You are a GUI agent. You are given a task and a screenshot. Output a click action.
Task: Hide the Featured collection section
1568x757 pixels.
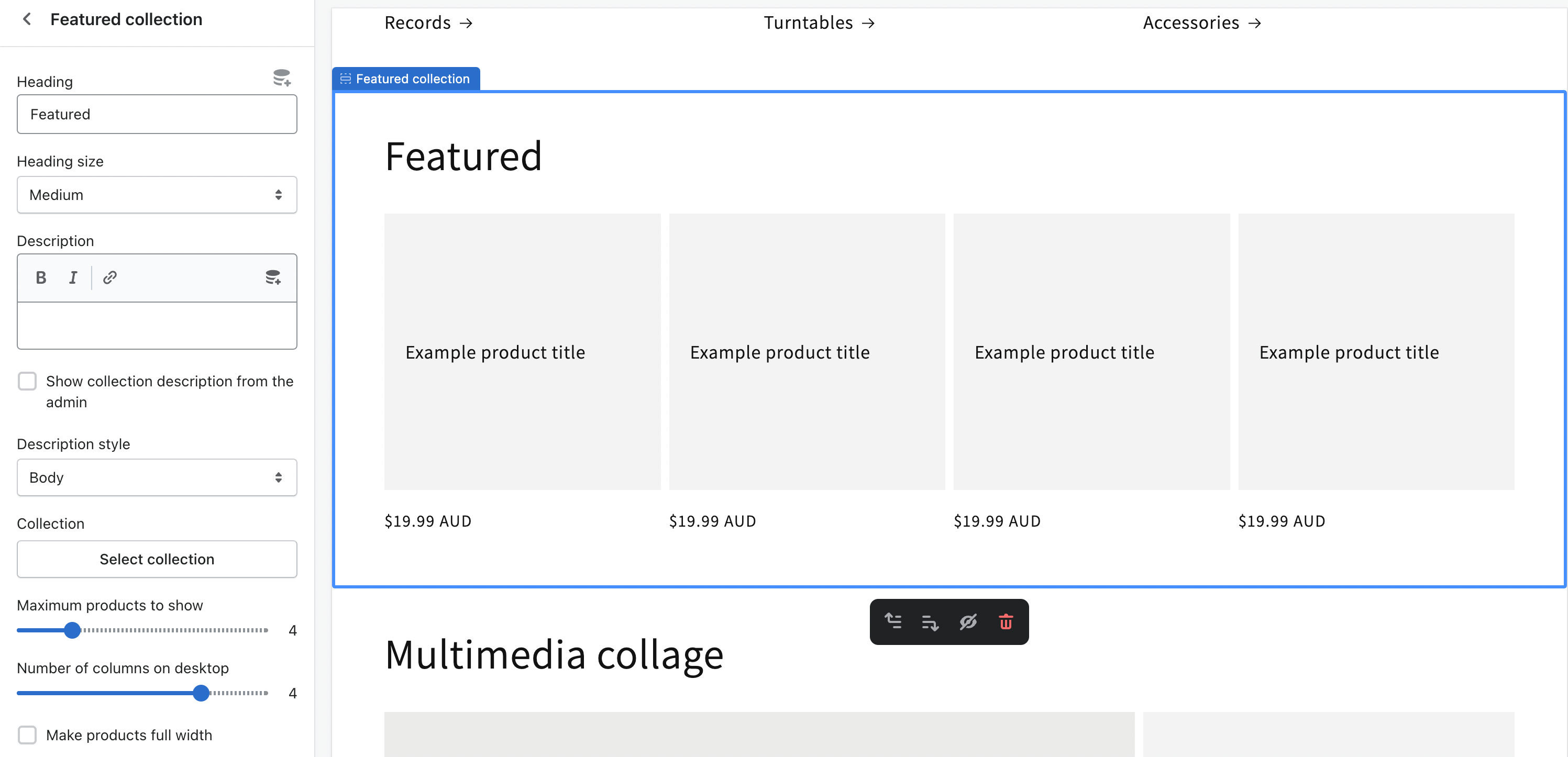968,621
